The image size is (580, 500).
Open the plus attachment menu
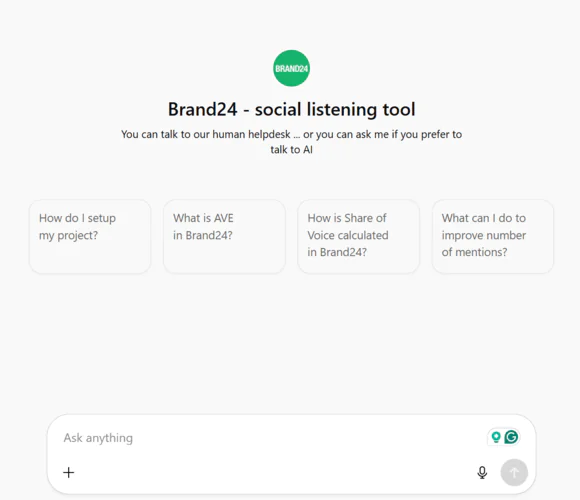click(68, 472)
